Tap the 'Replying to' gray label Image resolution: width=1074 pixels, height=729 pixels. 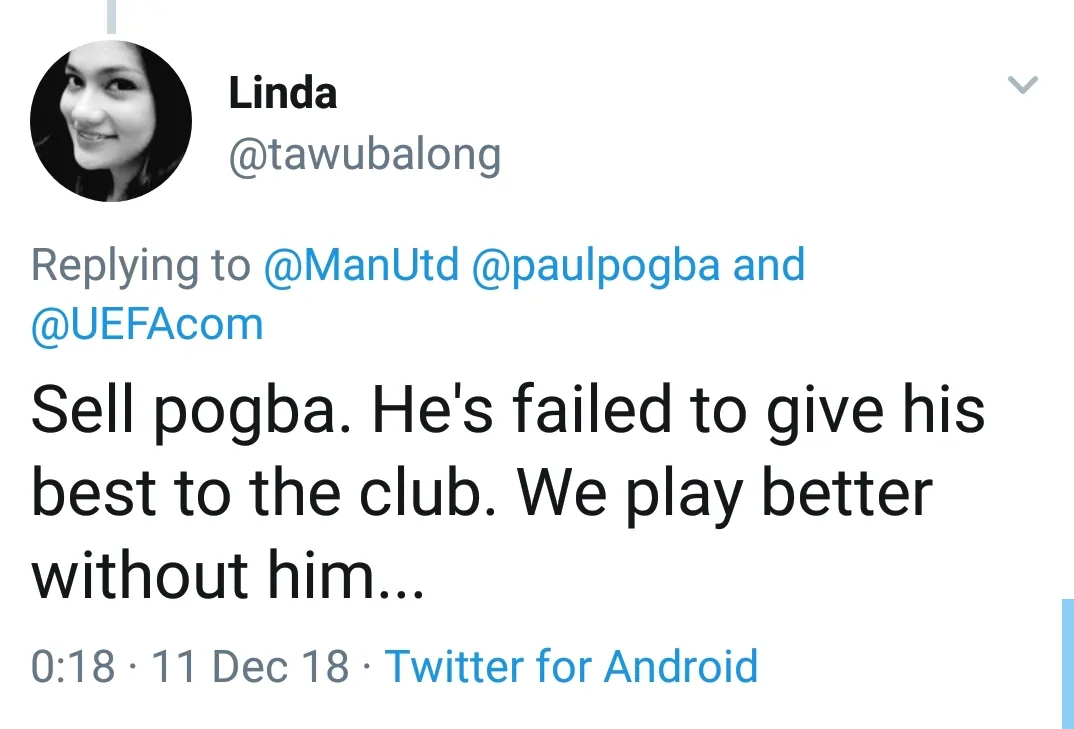140,266
